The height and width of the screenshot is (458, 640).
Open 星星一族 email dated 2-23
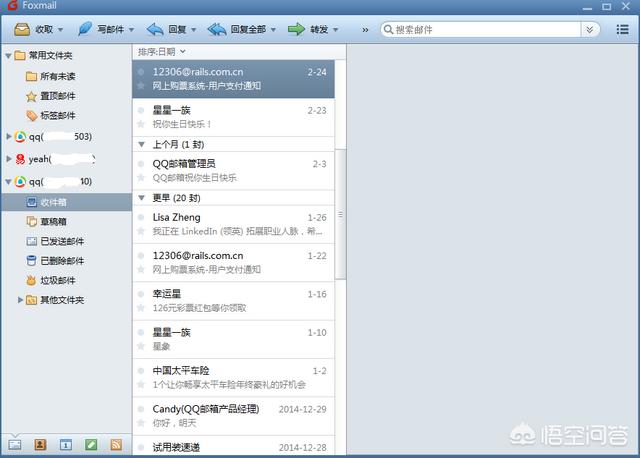pyautogui.click(x=233, y=117)
